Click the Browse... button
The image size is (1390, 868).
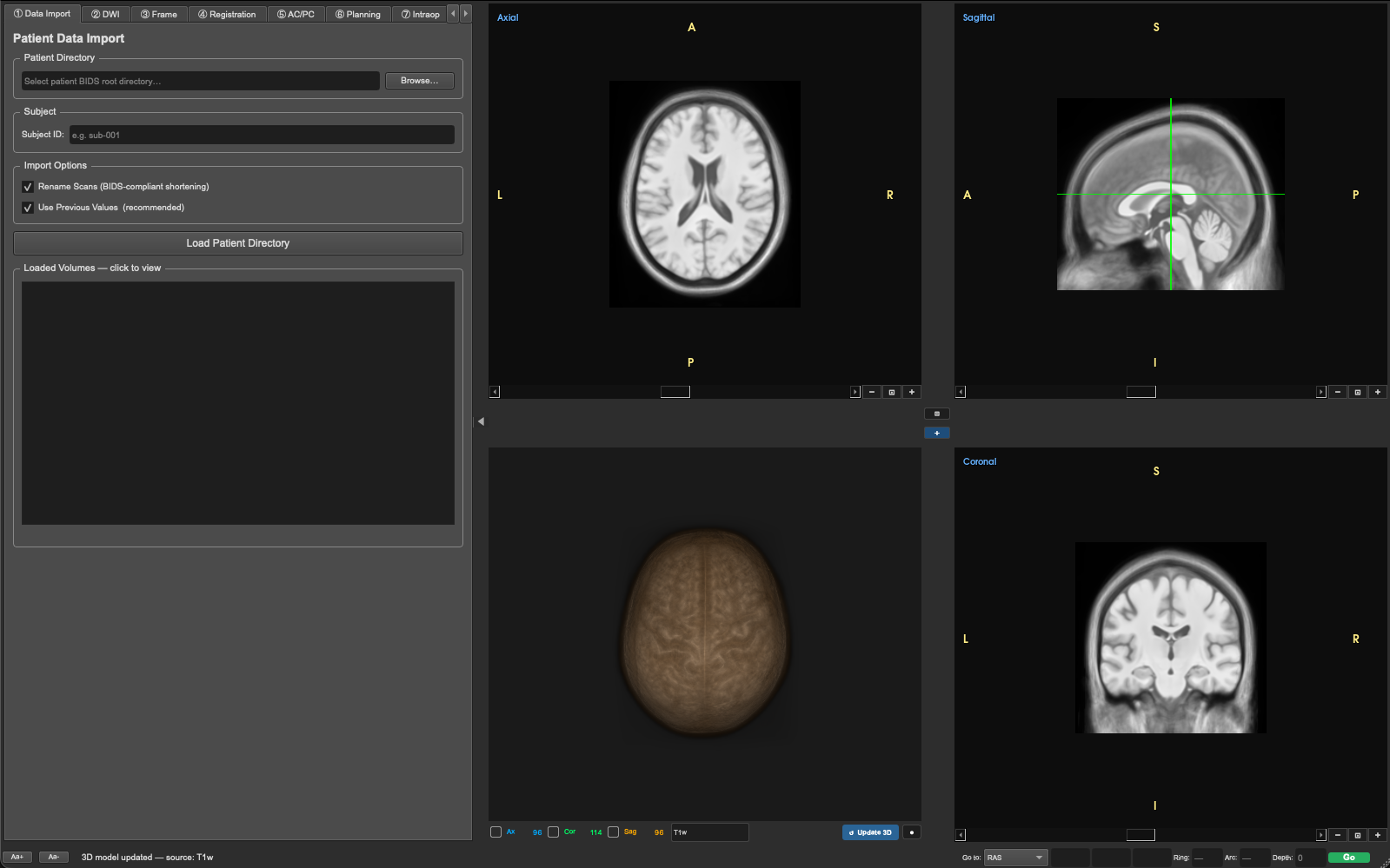[419, 81]
